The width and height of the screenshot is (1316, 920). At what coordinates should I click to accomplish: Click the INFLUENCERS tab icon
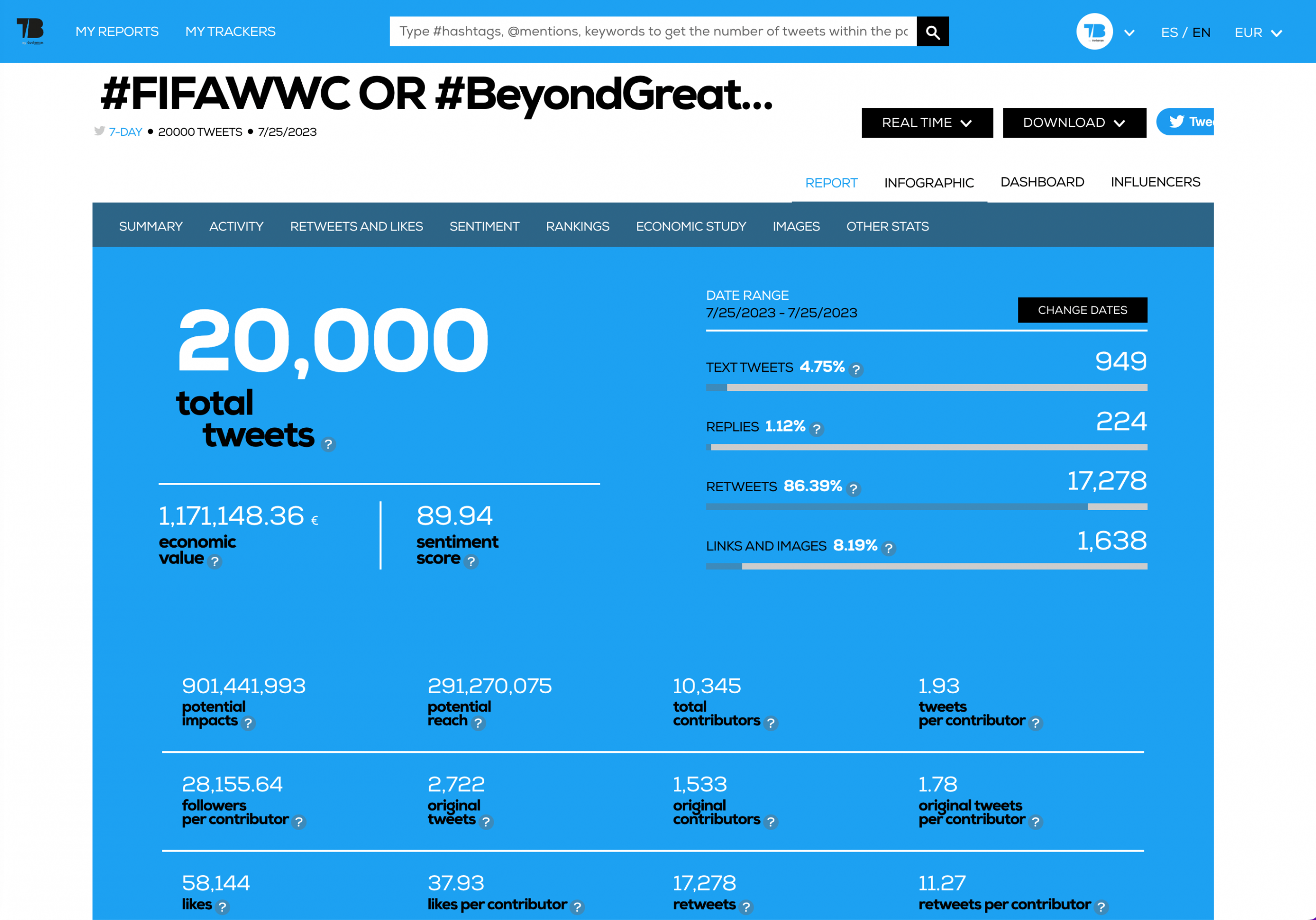pos(1155,182)
